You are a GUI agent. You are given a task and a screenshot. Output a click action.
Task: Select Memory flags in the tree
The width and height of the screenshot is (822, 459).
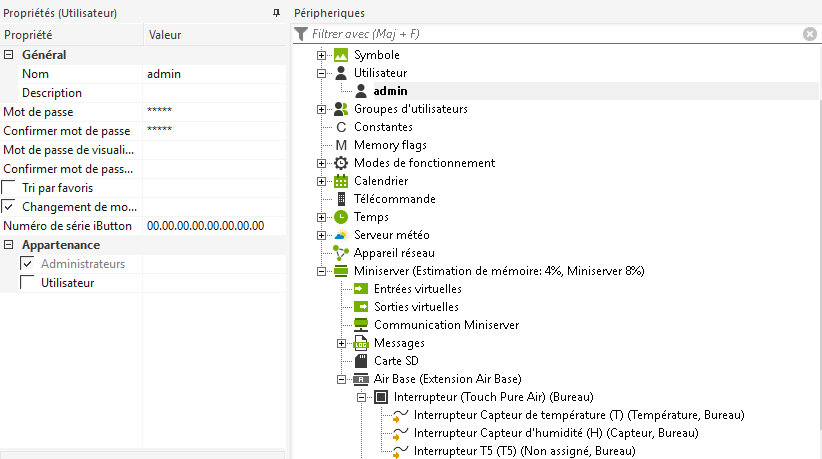click(x=390, y=145)
